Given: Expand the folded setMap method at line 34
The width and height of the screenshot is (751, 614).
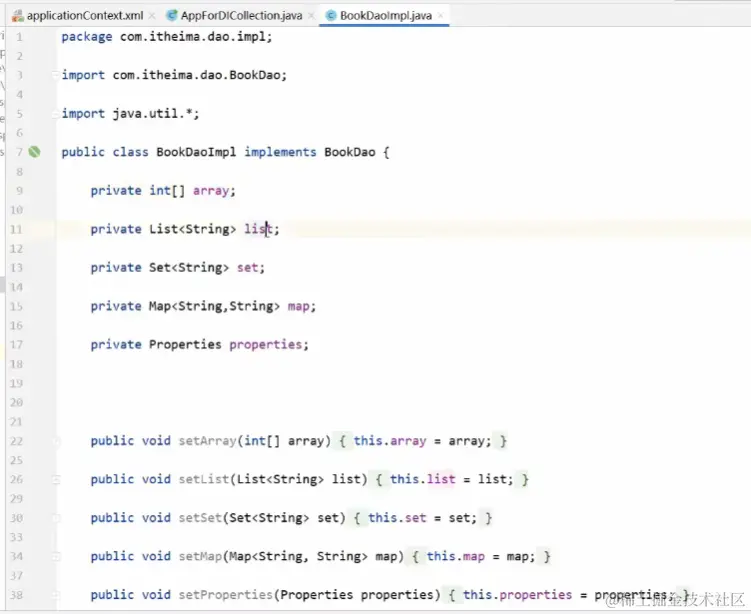Looking at the screenshot, I should pos(56,556).
